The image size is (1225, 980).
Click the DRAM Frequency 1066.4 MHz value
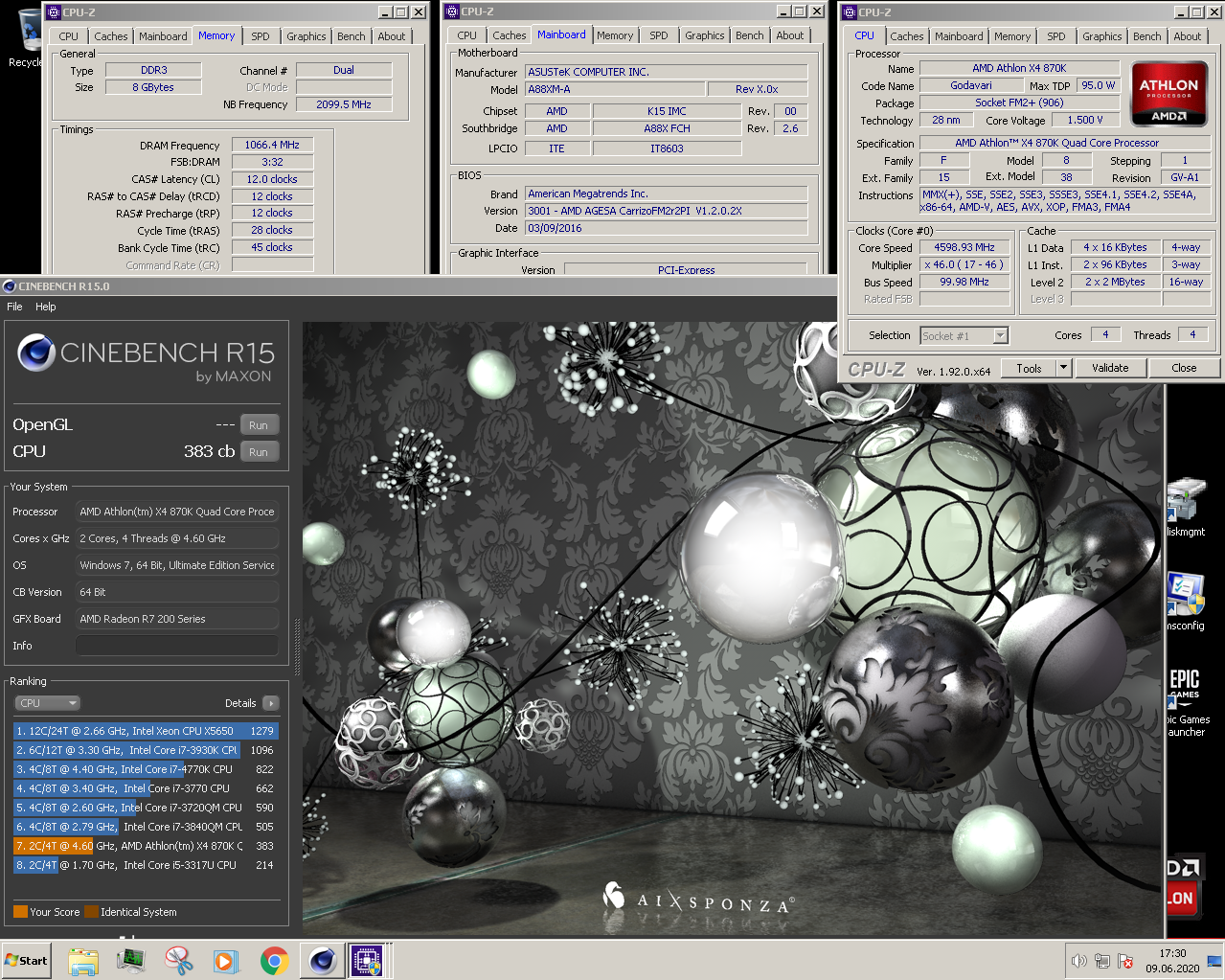click(272, 146)
